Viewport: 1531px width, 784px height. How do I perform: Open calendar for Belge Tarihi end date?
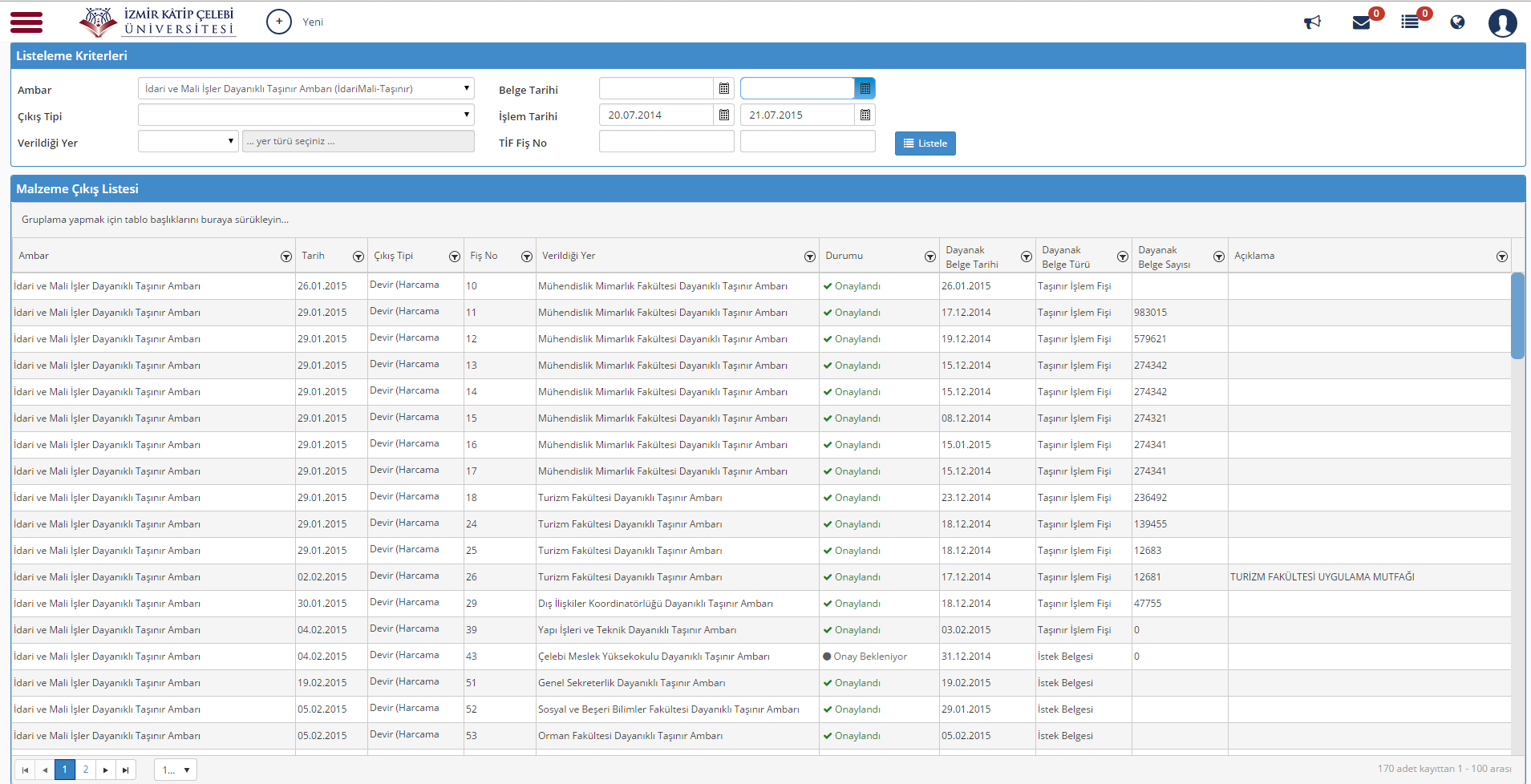865,89
